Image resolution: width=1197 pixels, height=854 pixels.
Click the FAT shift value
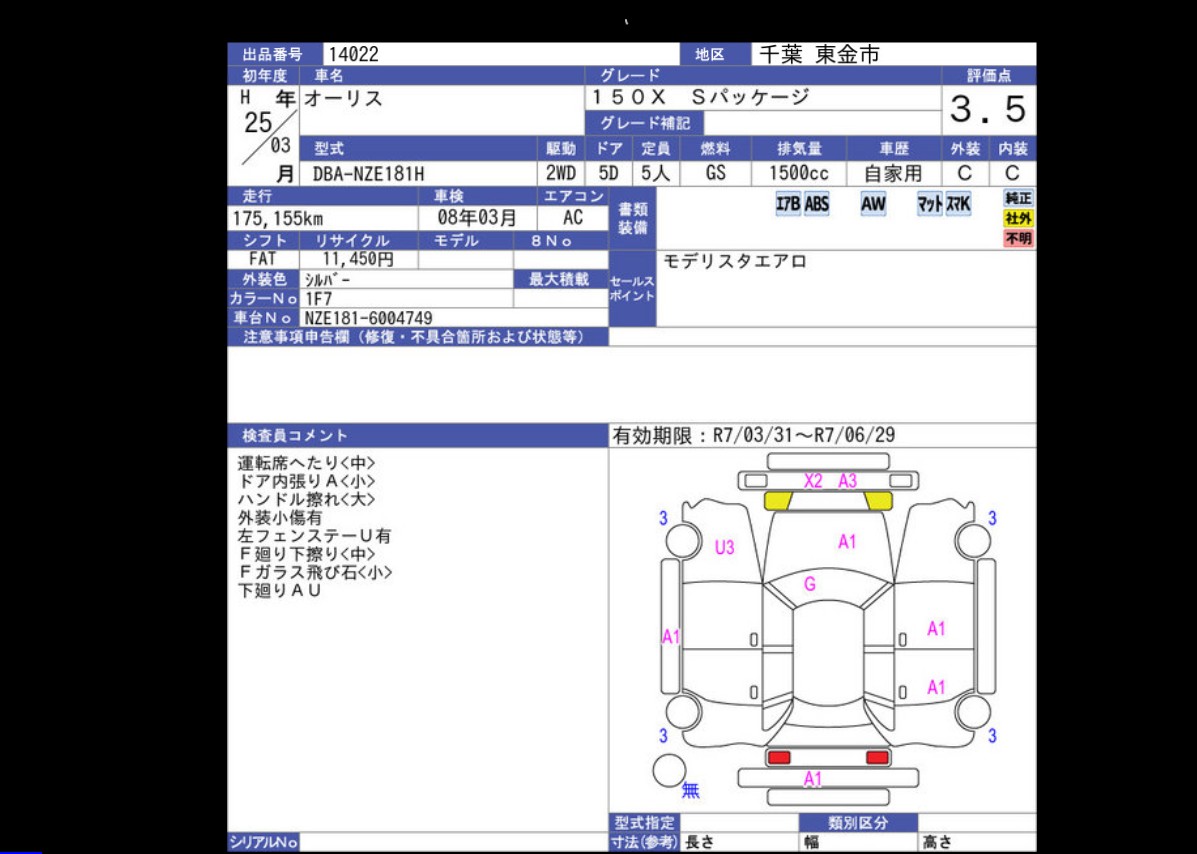263,259
